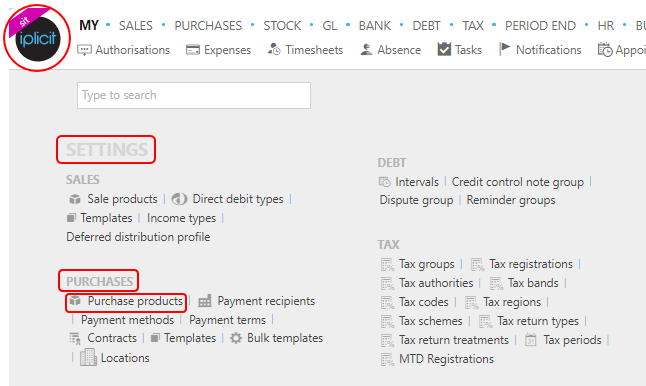Click the Direct debit types icon
This screenshot has width=646, height=386.
coord(179,199)
